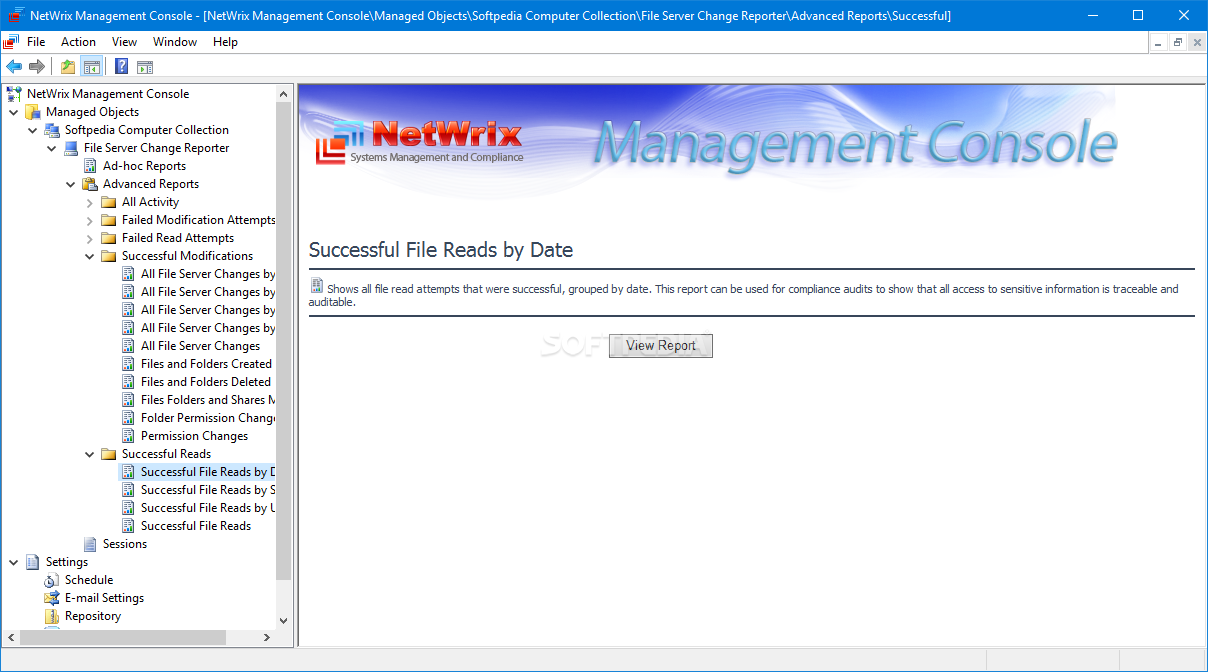The image size is (1208, 672).
Task: Click the Sessions document icon
Action: pos(90,544)
